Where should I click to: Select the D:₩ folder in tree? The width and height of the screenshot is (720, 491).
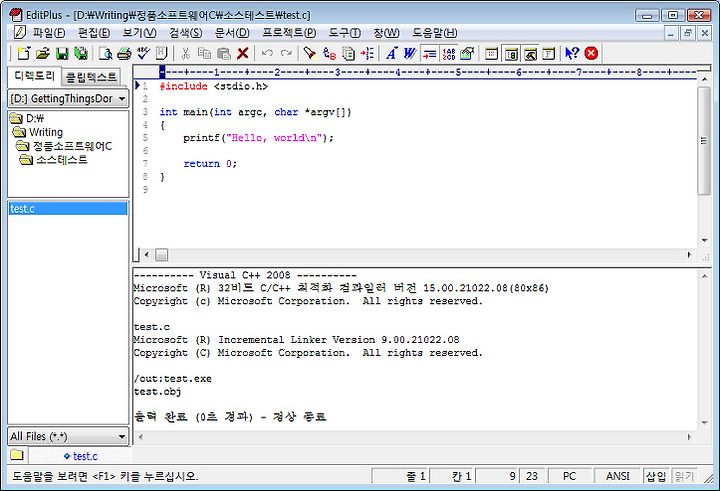(28, 119)
